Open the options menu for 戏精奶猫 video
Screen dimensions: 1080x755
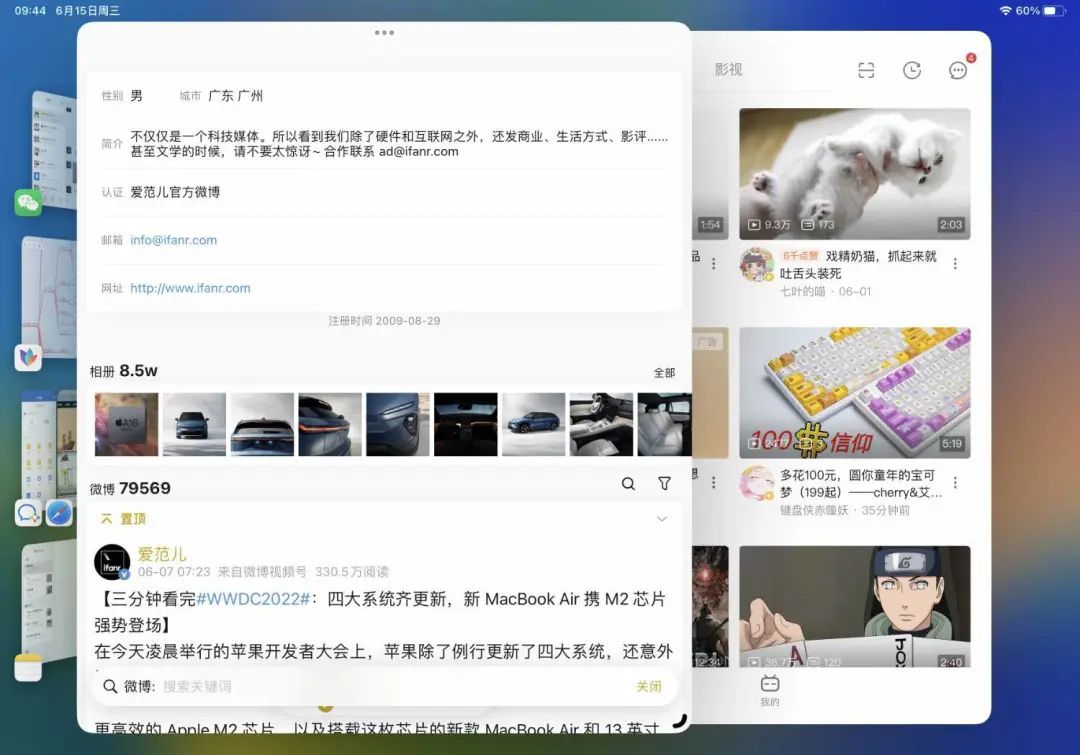[x=956, y=262]
